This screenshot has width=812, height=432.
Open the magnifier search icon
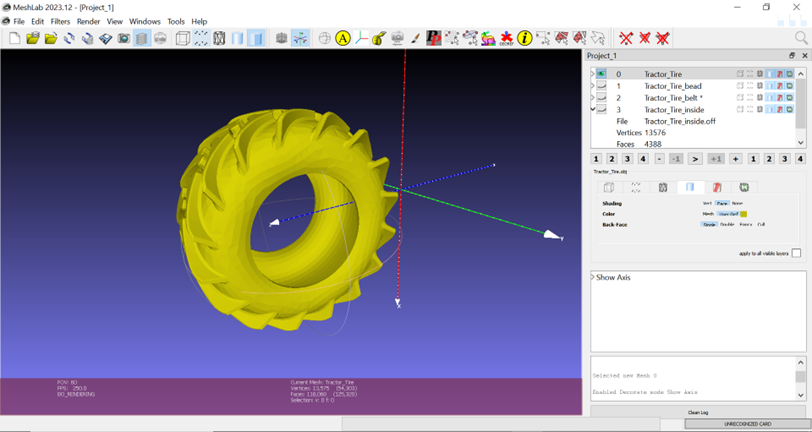pyautogui.click(x=801, y=38)
